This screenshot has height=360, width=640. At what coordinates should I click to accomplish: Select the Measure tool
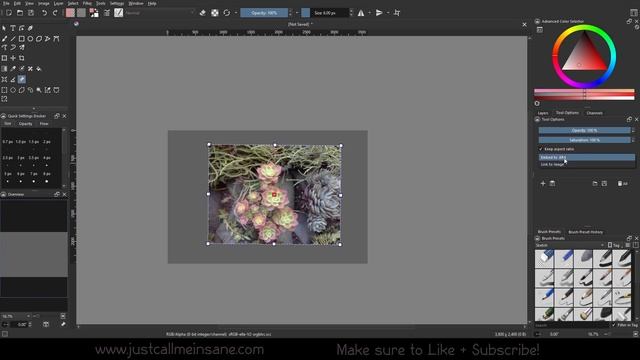13,79
